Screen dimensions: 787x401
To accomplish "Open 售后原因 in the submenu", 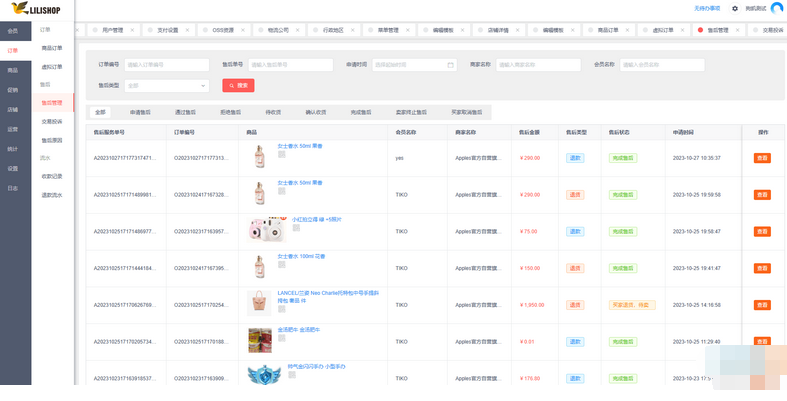I will (x=52, y=141).
